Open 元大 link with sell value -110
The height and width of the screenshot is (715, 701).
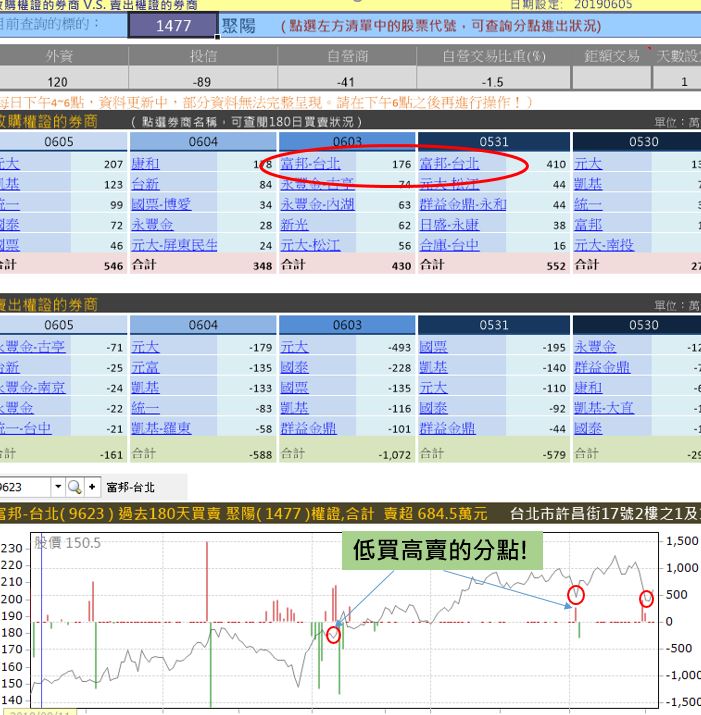point(434,388)
